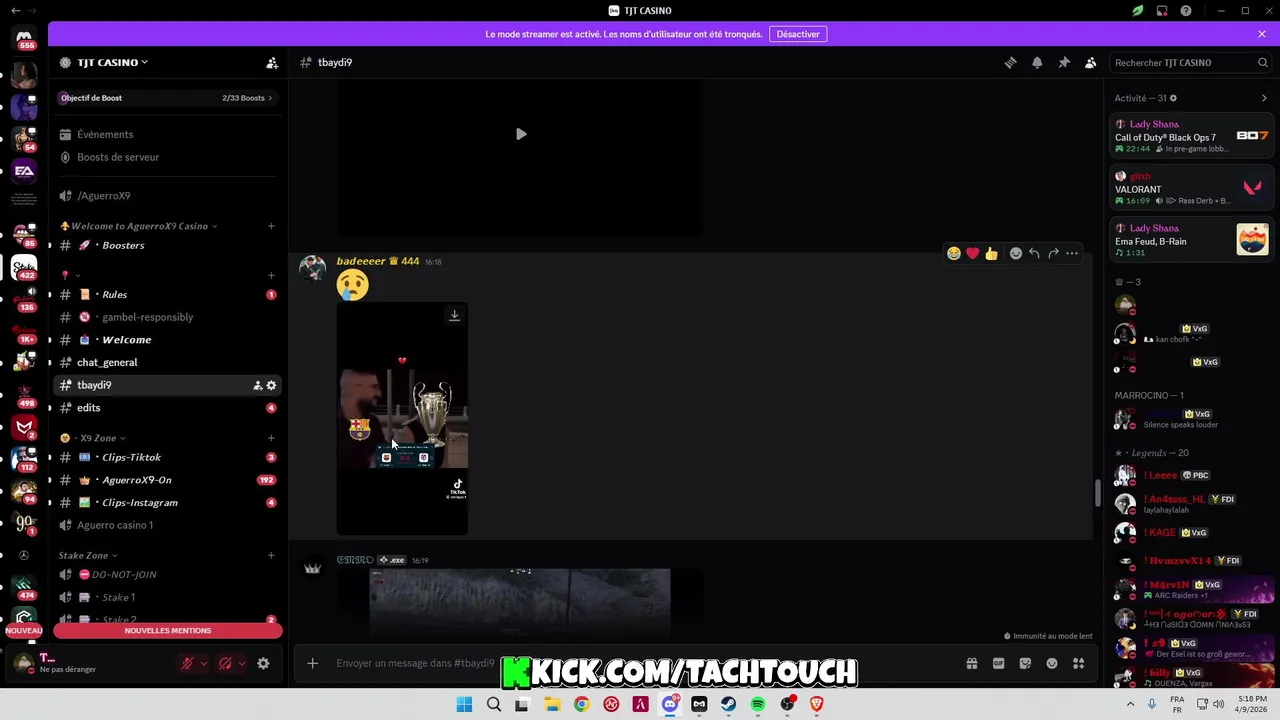
Task: Click the plus attachment button
Action: pyautogui.click(x=312, y=663)
